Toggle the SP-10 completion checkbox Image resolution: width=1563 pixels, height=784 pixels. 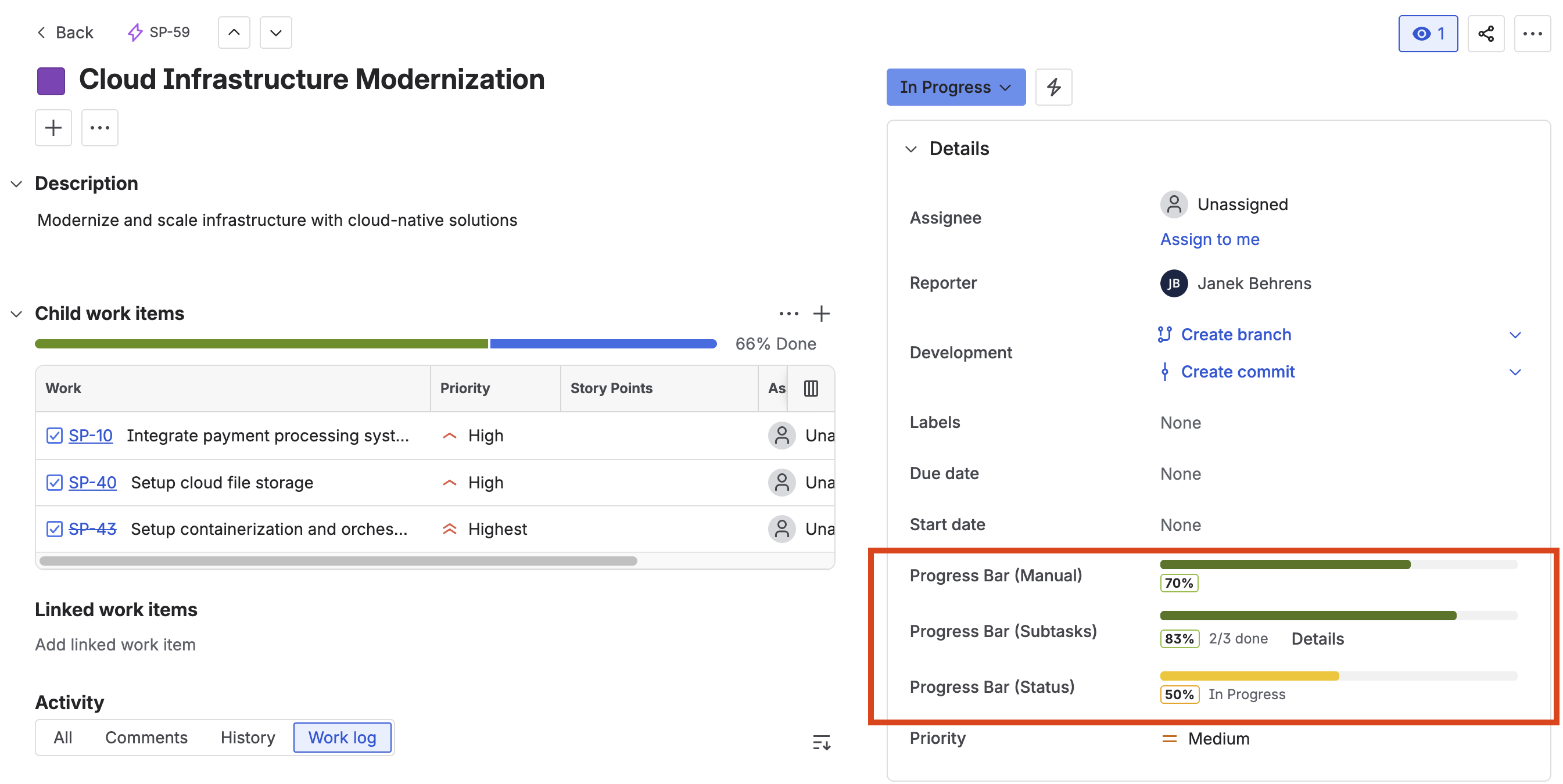point(54,435)
